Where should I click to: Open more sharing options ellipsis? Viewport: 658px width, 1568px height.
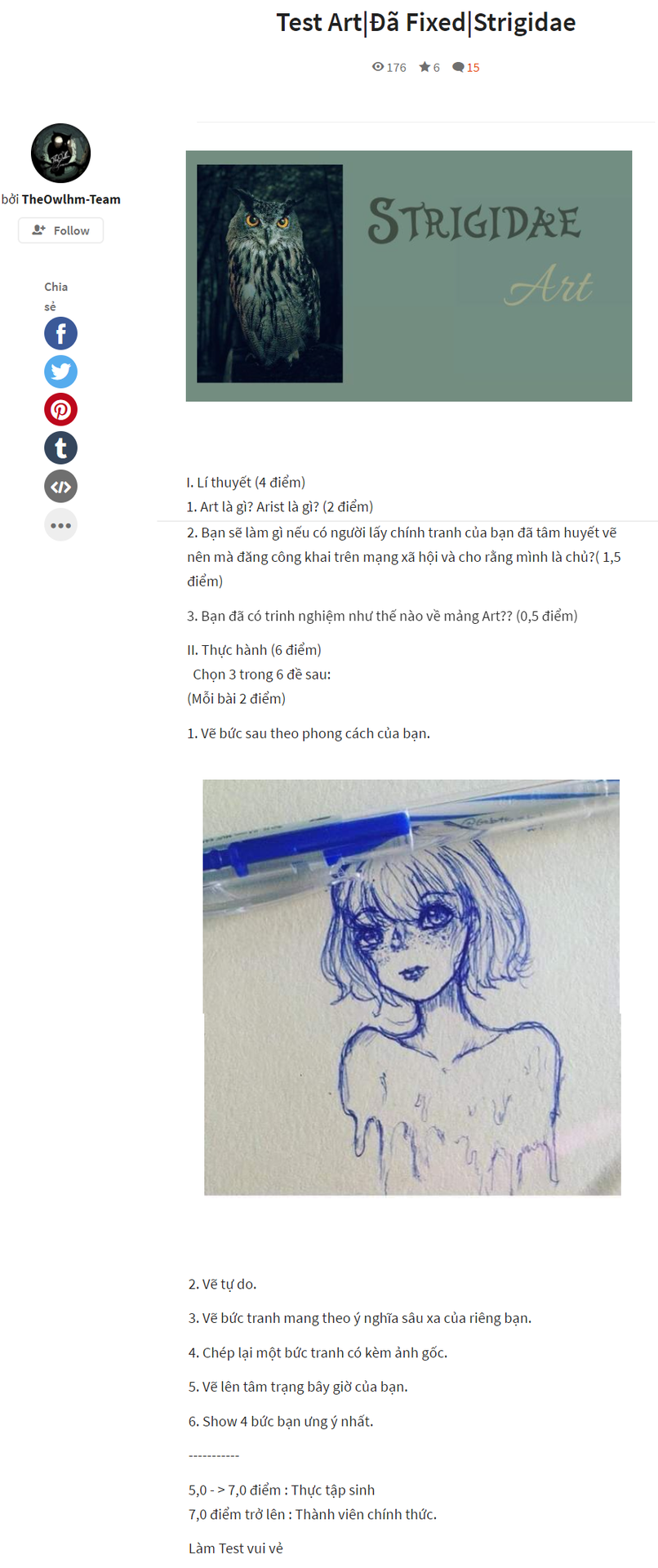point(60,524)
